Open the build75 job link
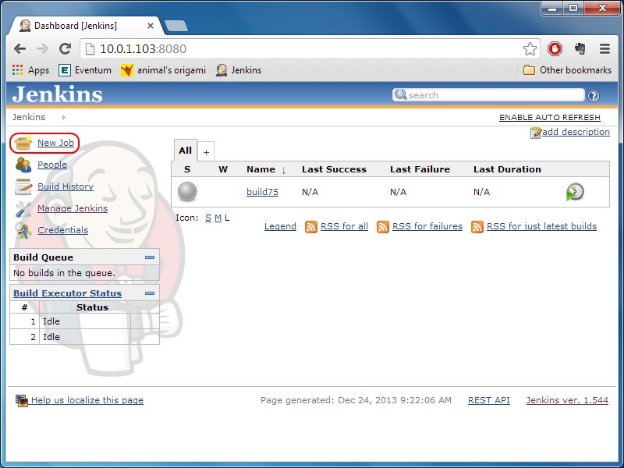Image resolution: width=624 pixels, height=468 pixels. pos(262,192)
